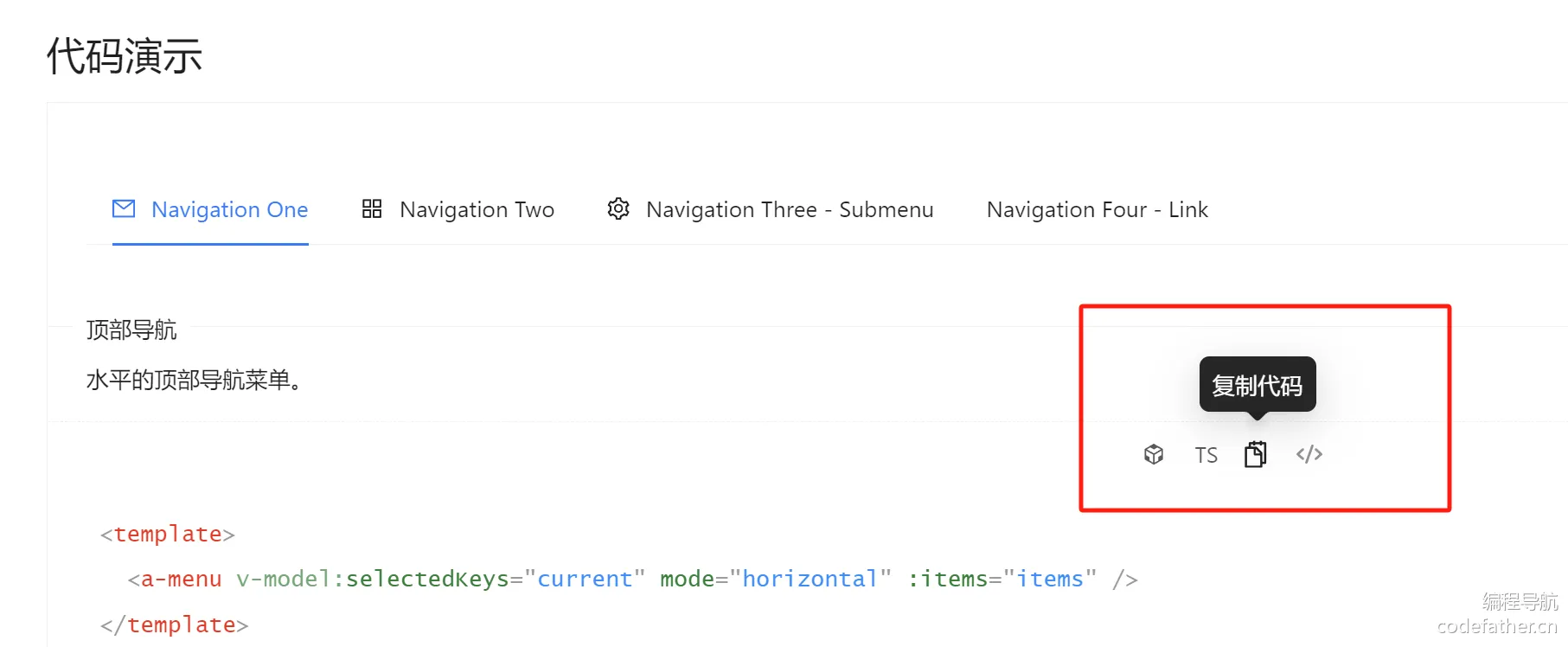
Task: Click the 复制代码 tooltip bubble
Action: [x=1258, y=385]
